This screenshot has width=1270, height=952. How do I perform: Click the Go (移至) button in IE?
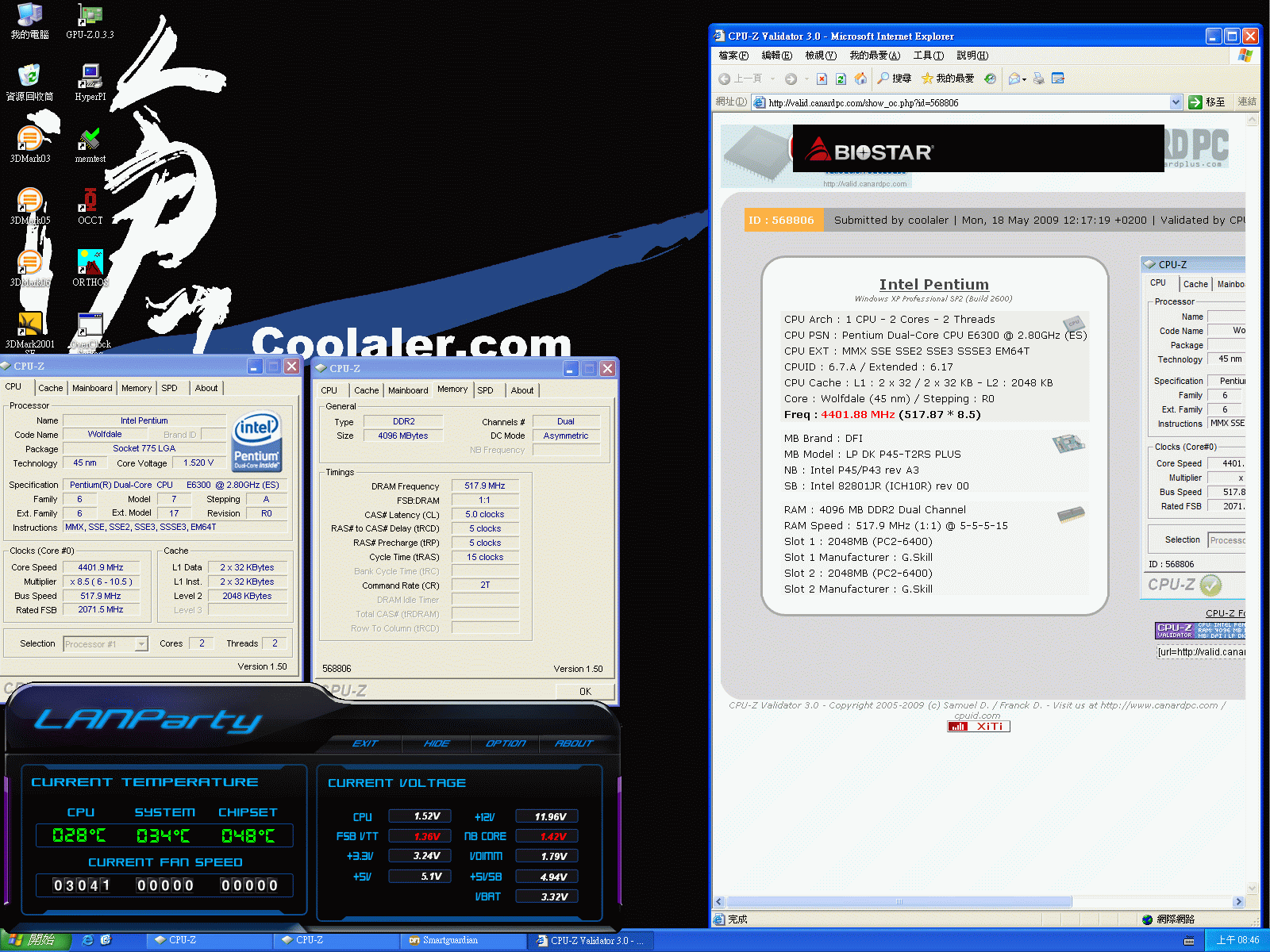(1206, 102)
